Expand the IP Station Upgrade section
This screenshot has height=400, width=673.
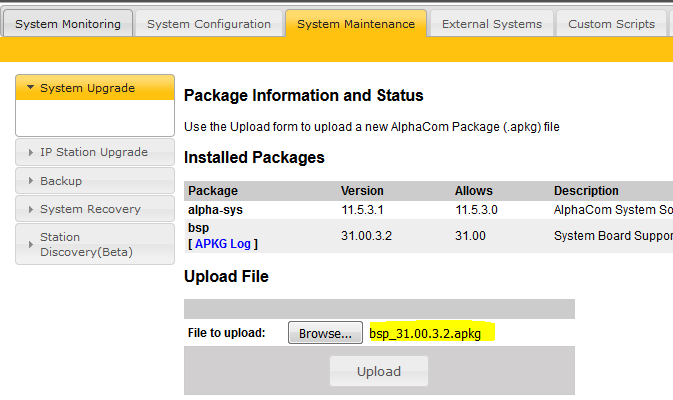(x=95, y=152)
